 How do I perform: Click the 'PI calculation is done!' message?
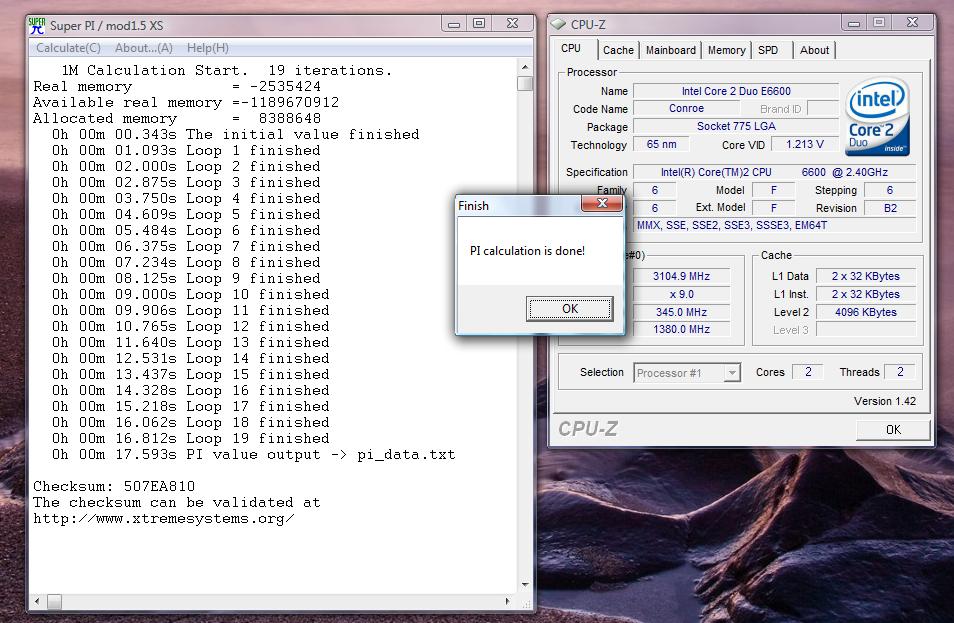(527, 251)
